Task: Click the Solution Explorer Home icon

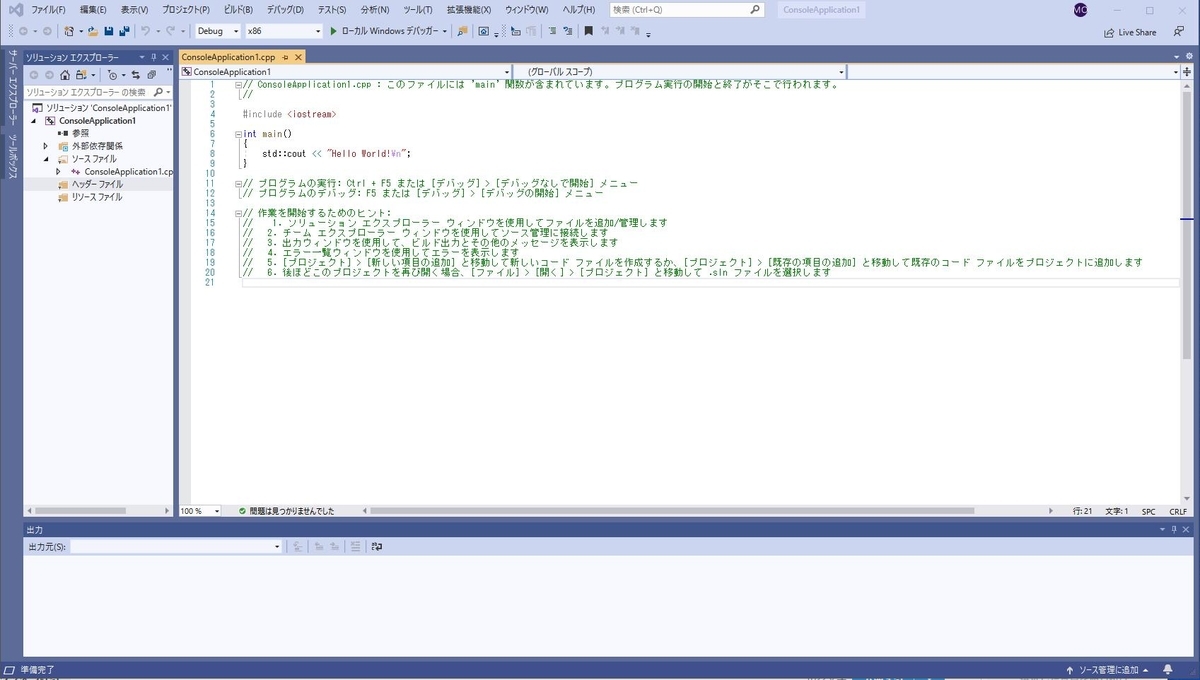Action: (x=64, y=75)
